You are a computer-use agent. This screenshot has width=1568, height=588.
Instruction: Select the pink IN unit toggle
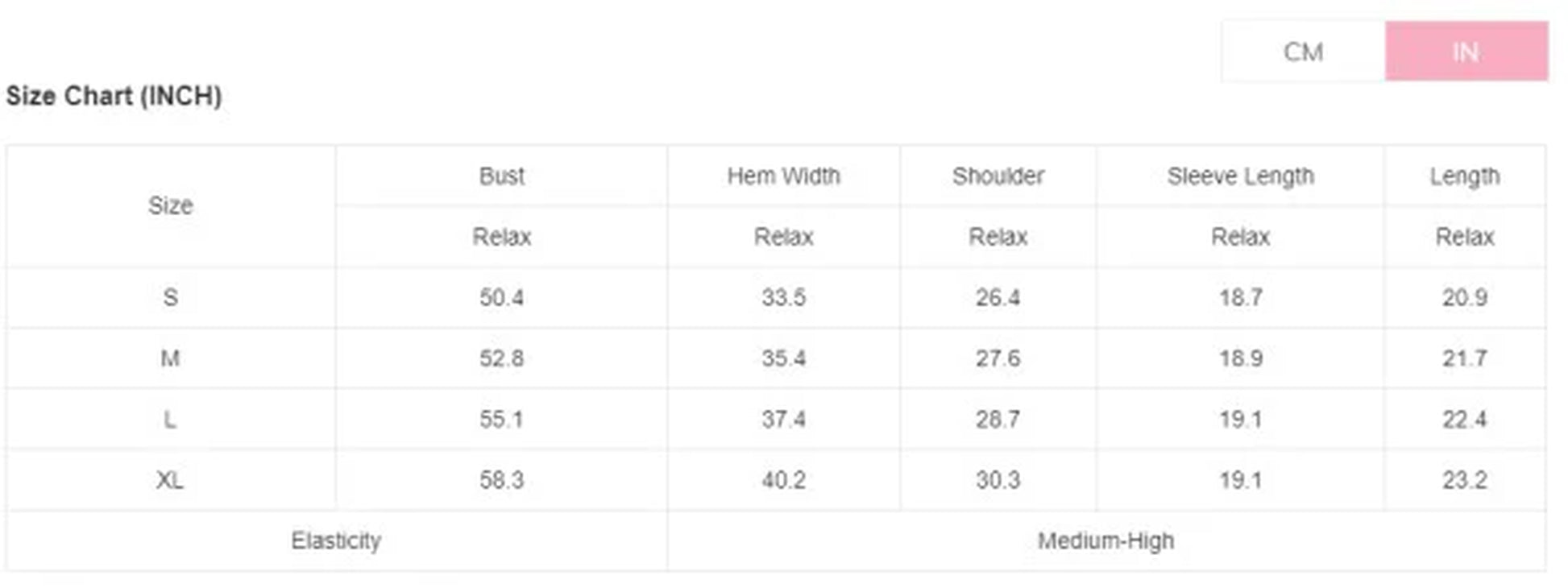1466,52
